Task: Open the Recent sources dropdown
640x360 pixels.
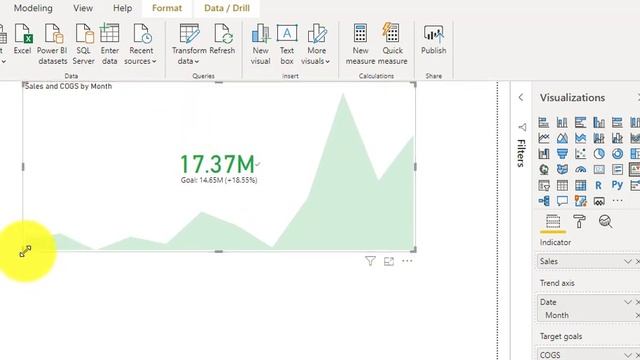Action: click(x=140, y=44)
